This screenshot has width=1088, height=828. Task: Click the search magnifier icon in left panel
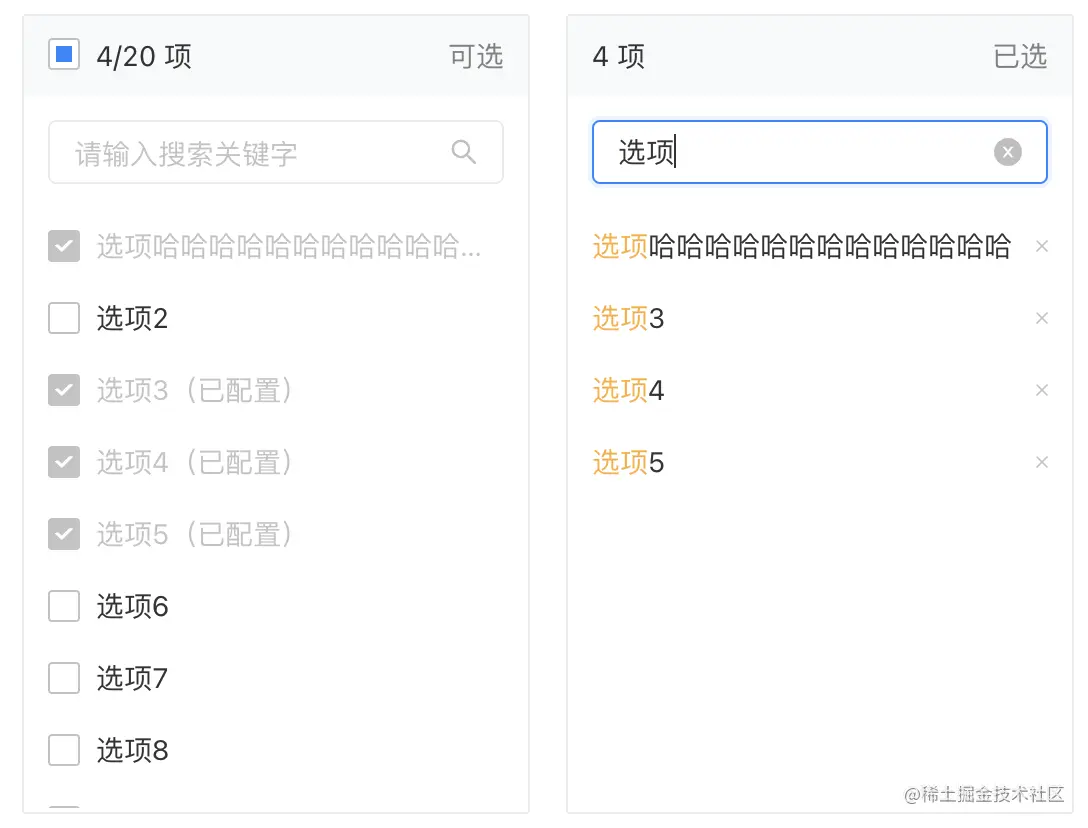coord(463,152)
